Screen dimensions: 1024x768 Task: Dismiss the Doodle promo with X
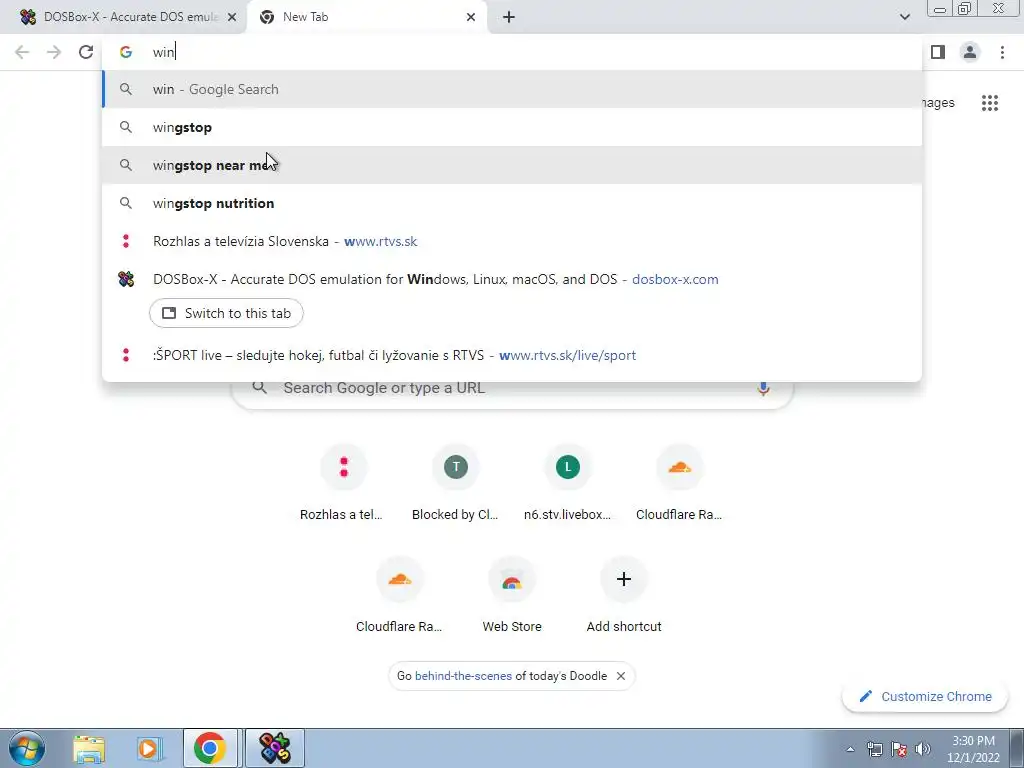pyautogui.click(x=621, y=676)
